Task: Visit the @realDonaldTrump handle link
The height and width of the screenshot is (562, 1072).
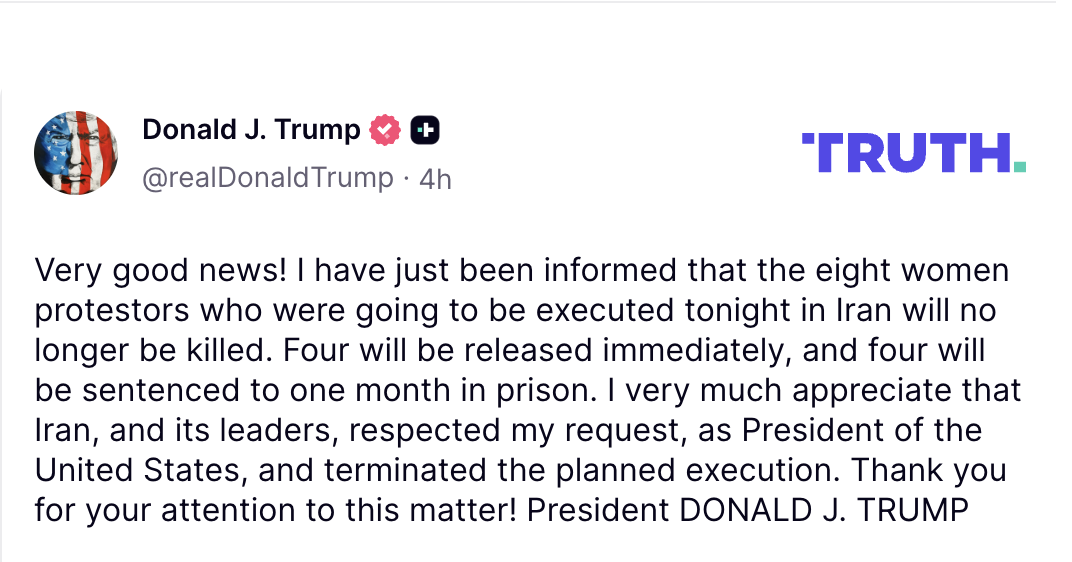Action: pos(268,178)
